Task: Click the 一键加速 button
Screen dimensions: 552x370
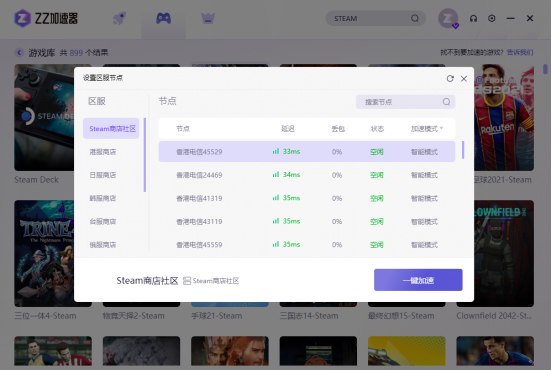Action: pos(418,280)
